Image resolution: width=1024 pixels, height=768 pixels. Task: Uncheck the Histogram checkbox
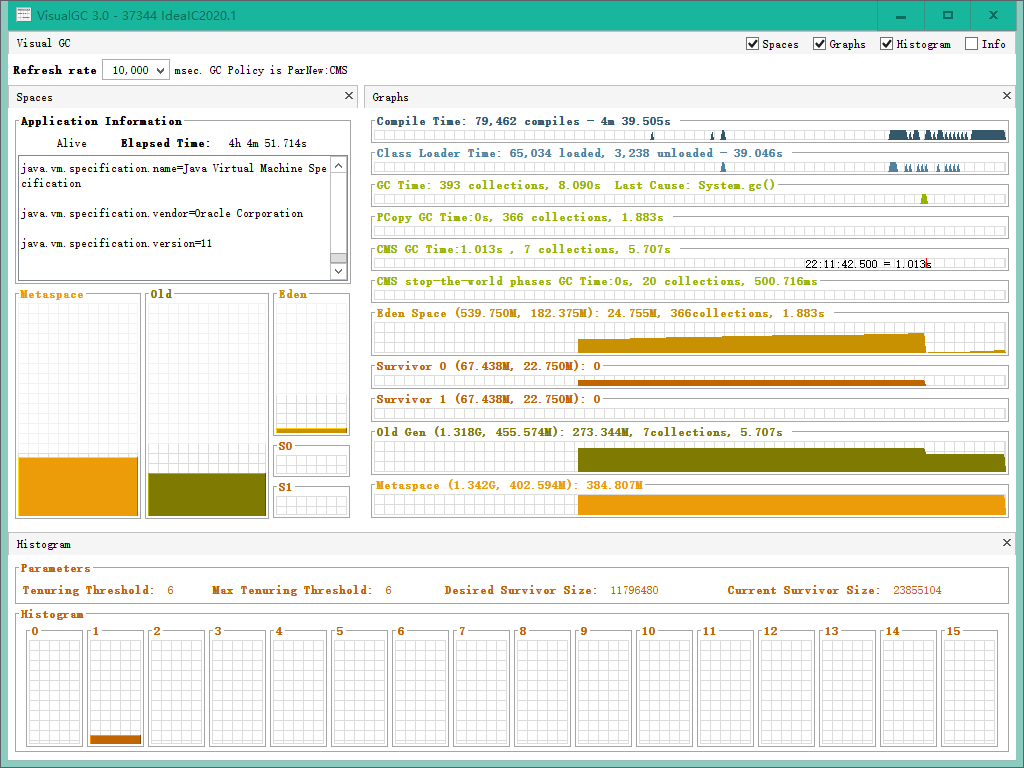point(886,44)
